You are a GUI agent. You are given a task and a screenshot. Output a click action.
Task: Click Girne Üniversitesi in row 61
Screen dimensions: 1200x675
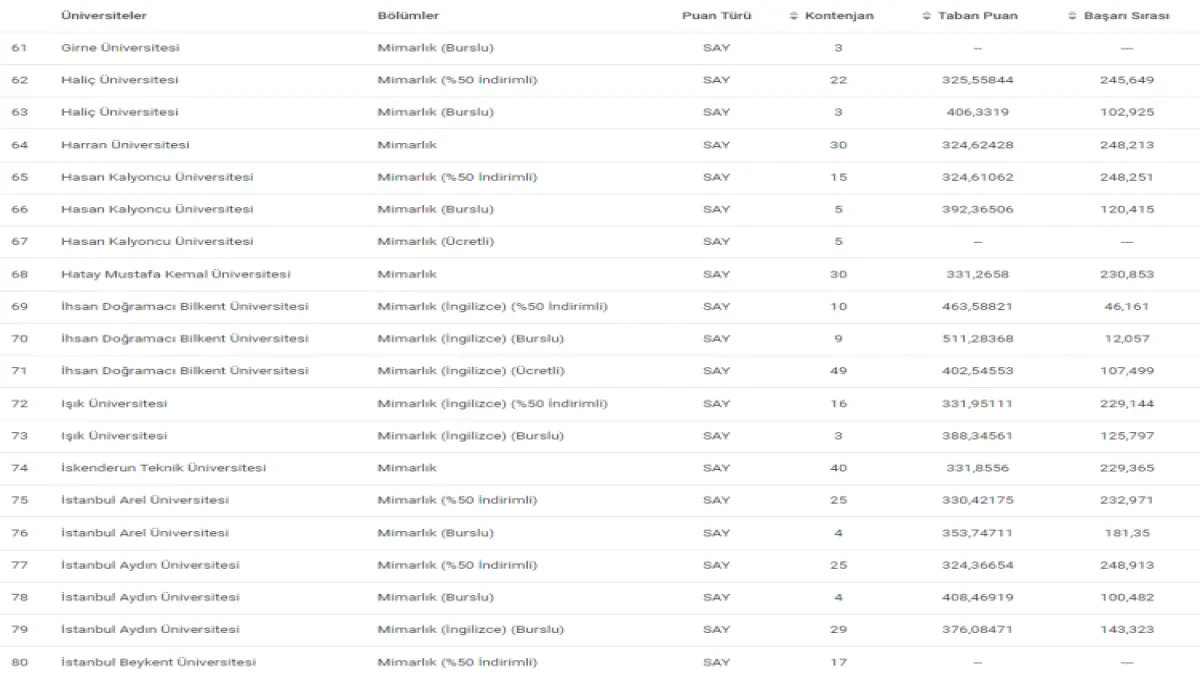pos(120,48)
